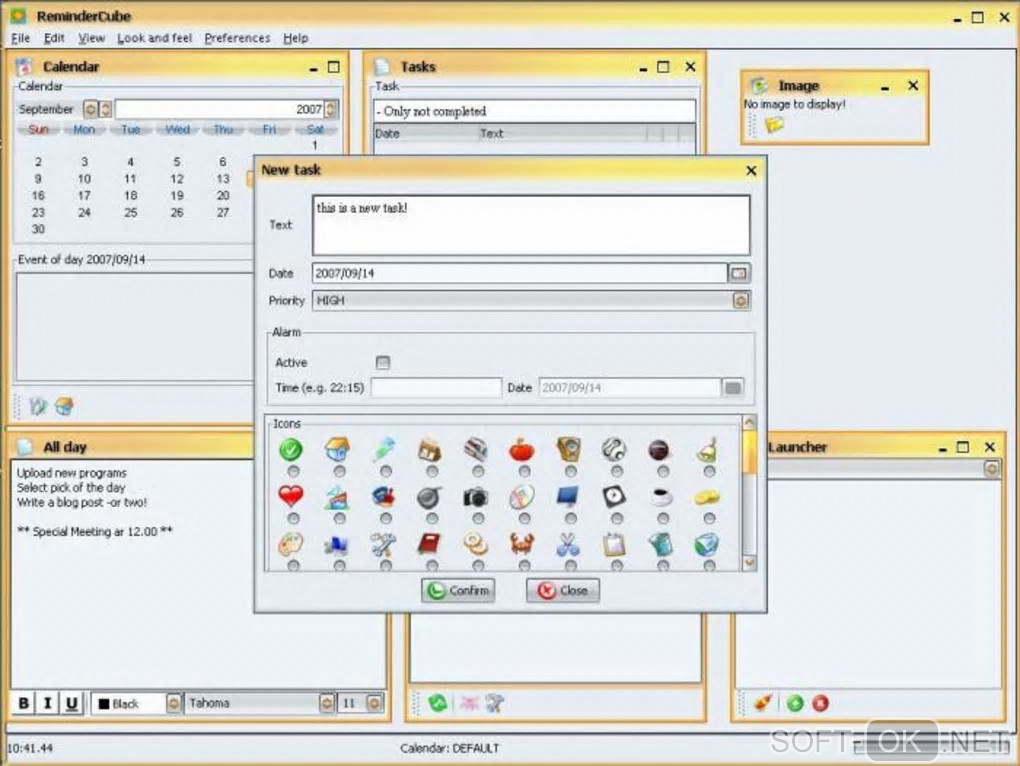1020x766 pixels.
Task: Open the Black text color dropdown
Action: pos(174,703)
